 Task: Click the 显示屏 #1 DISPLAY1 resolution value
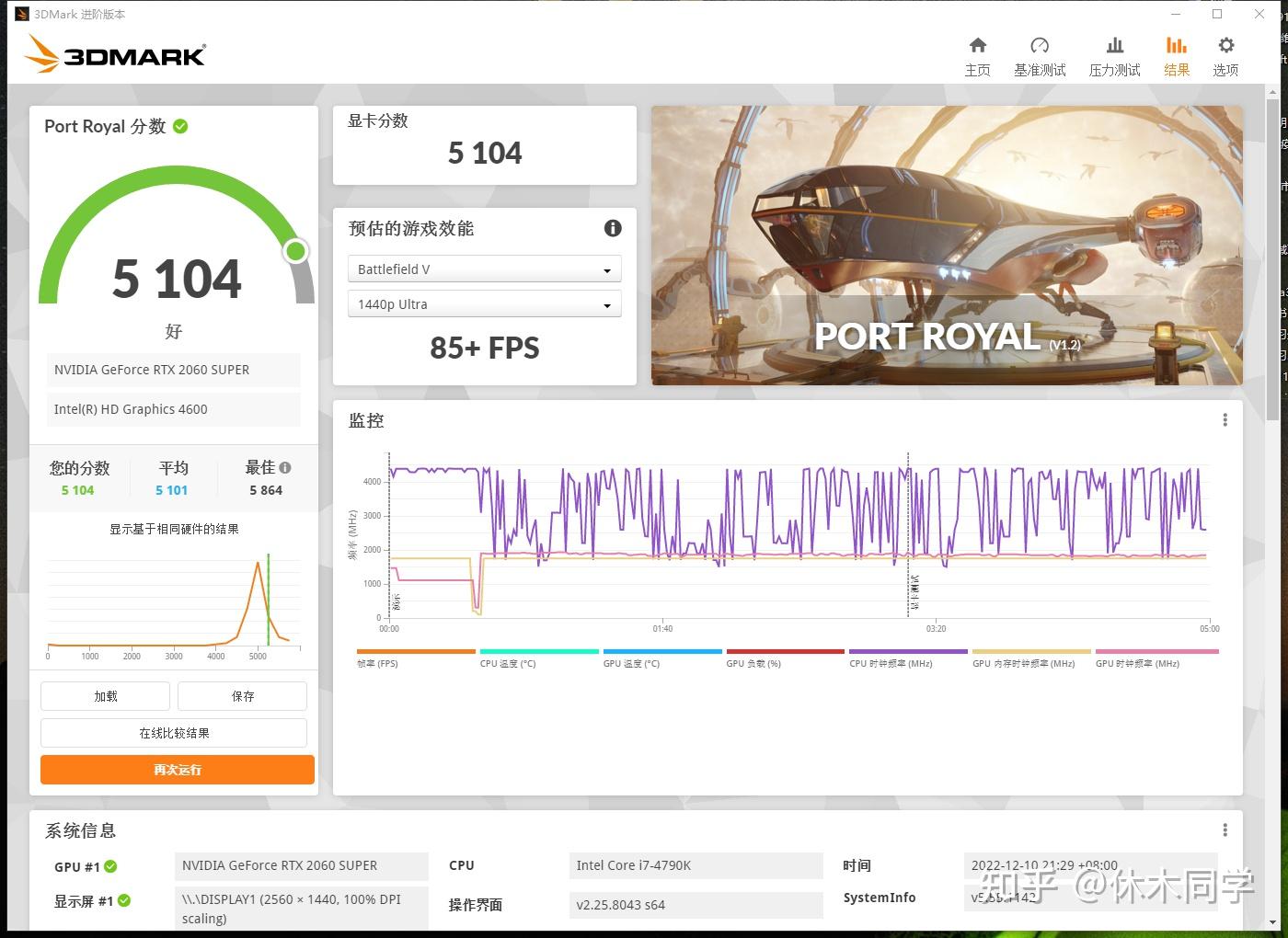pyautogui.click(x=302, y=909)
